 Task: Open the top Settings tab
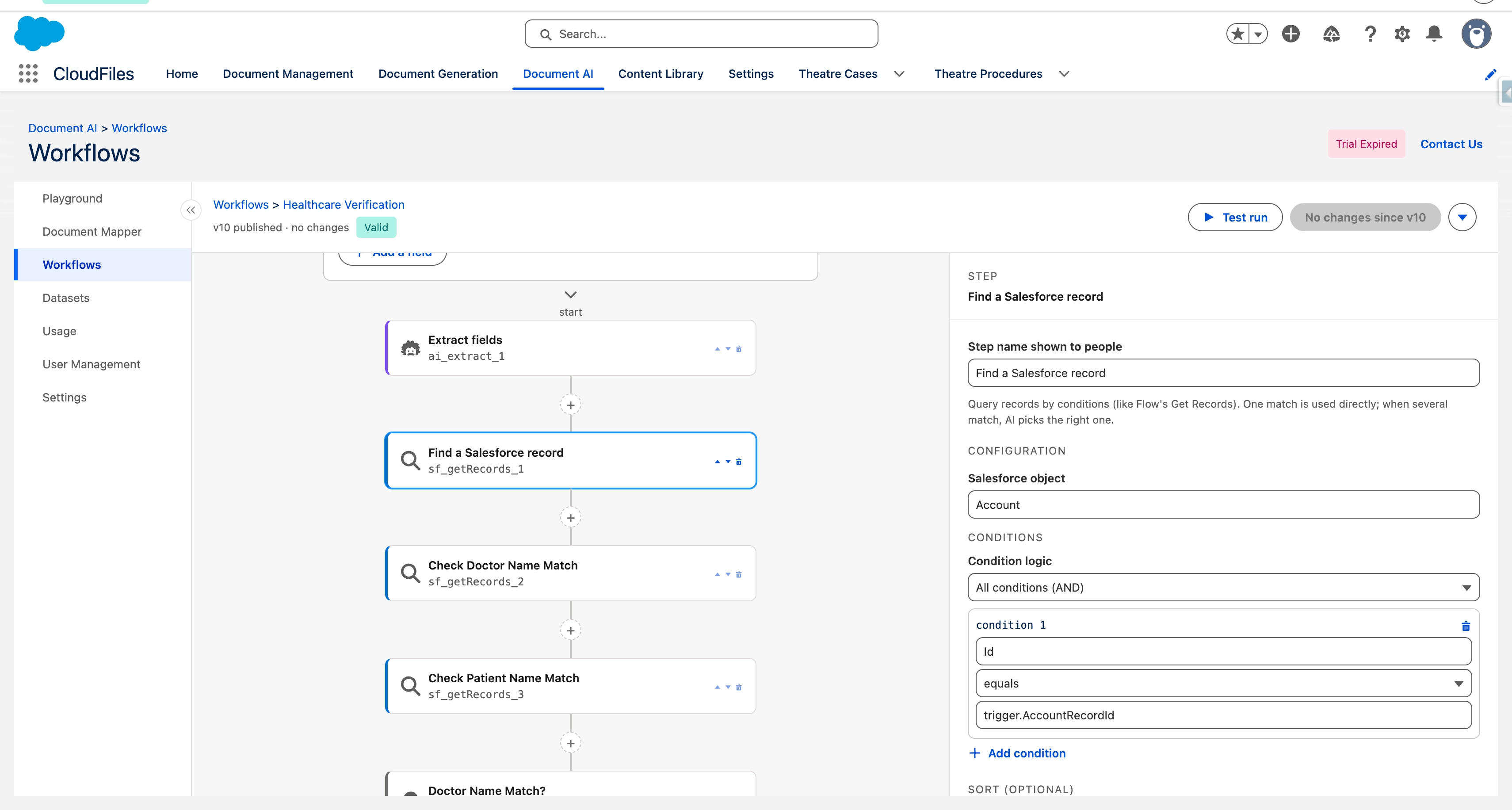tap(751, 74)
